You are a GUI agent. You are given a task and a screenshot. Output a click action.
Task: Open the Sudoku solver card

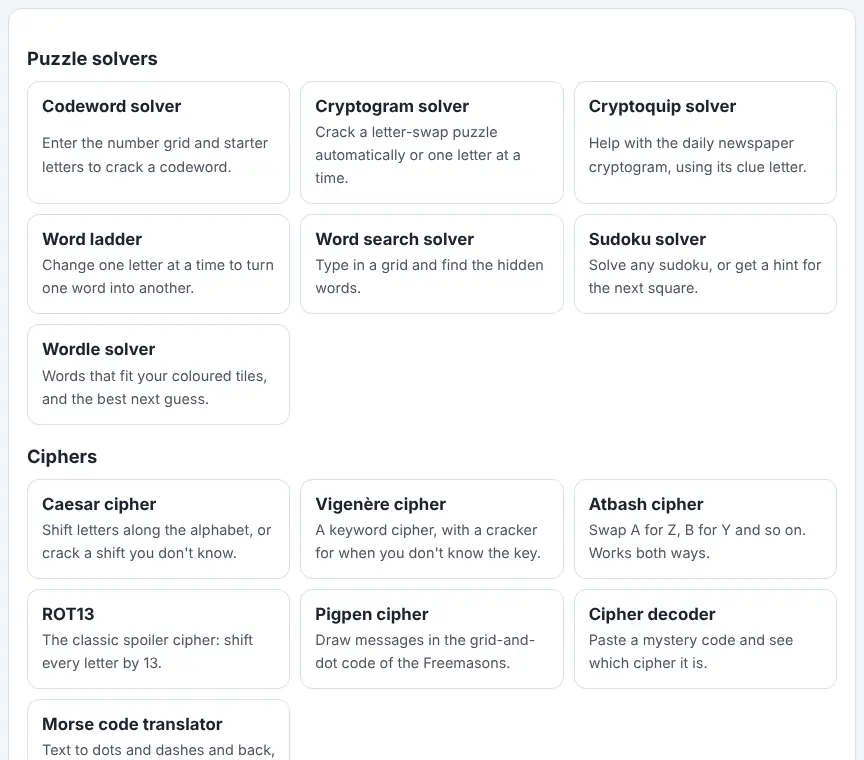click(705, 264)
